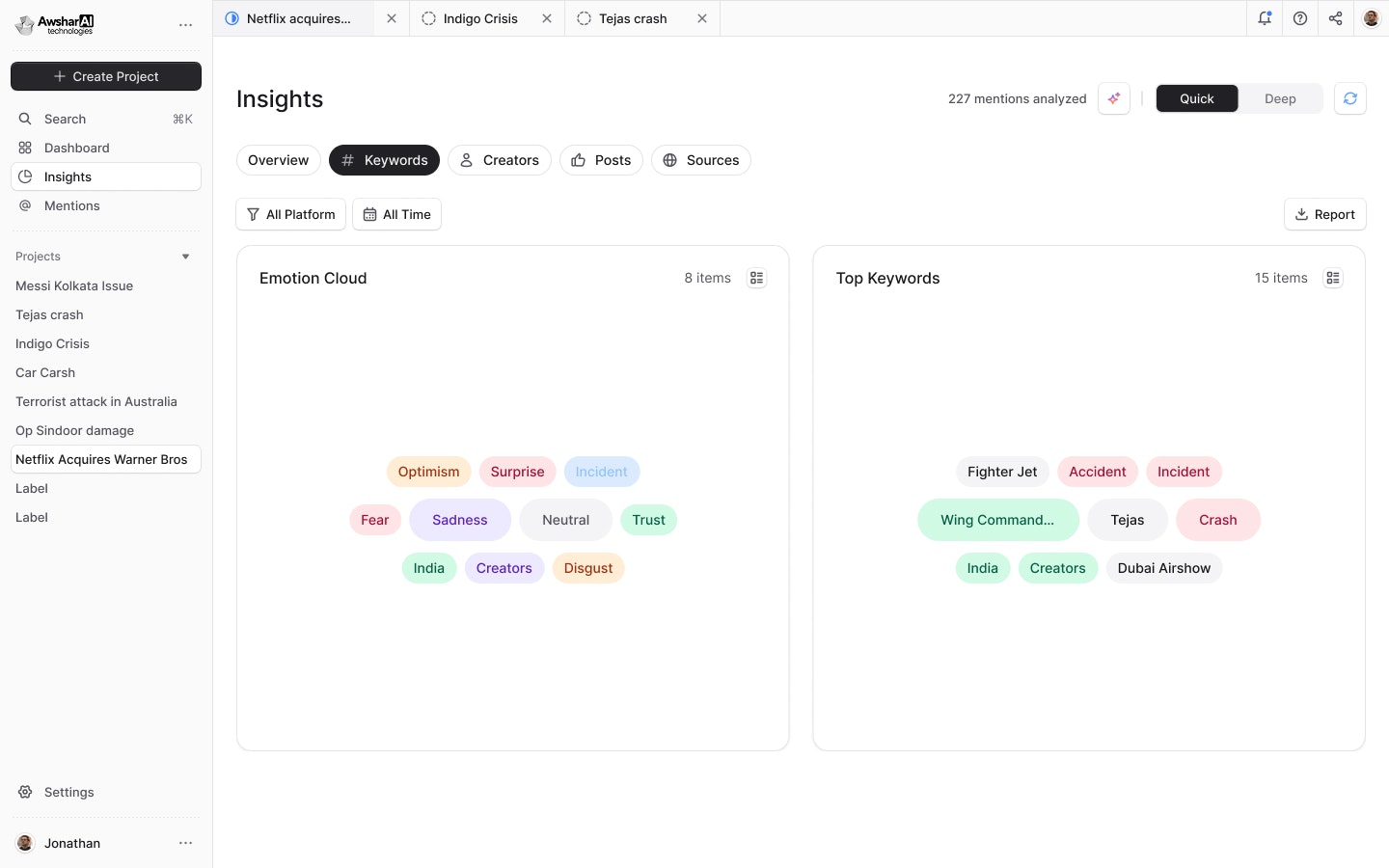Click the Jonathan profile avatar
Screen dimensions: 1389x868
click(26, 843)
